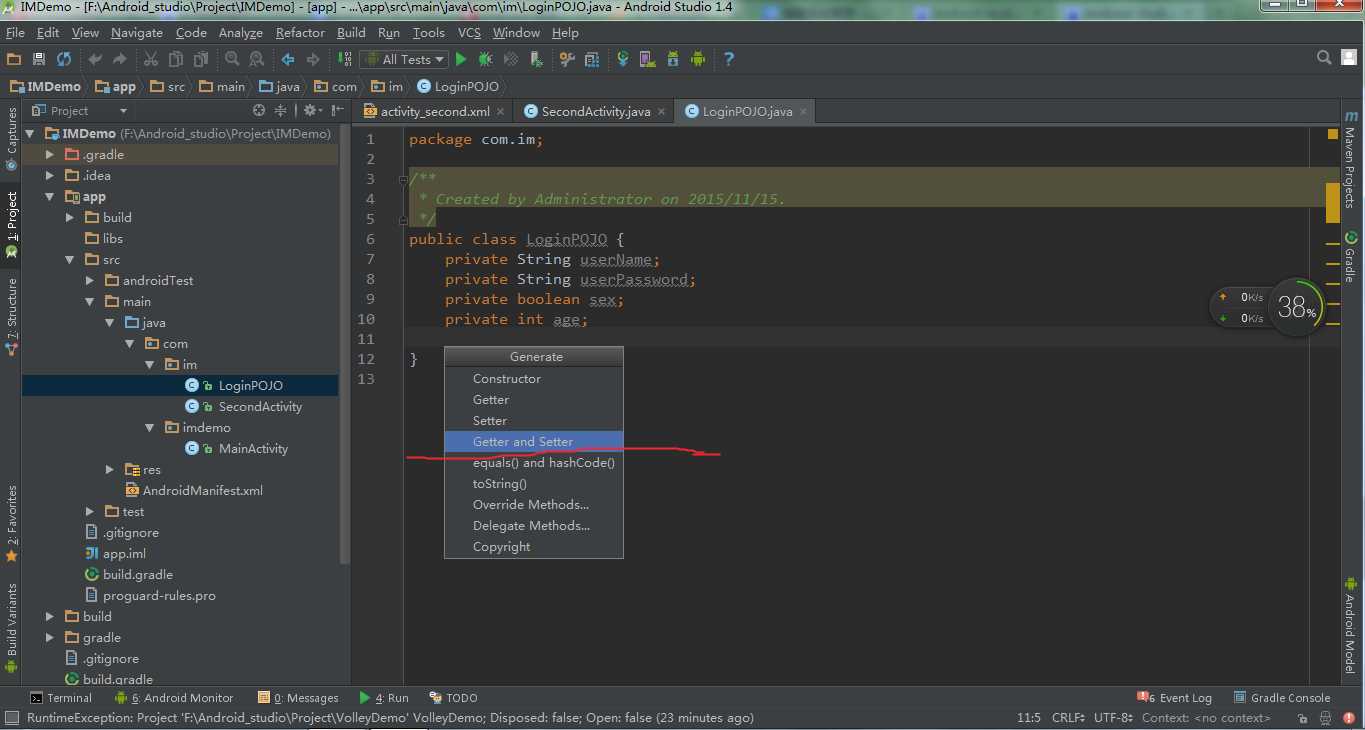This screenshot has height=730, width=1365.
Task: Start debugging with the Debug bug icon
Action: pos(485,60)
